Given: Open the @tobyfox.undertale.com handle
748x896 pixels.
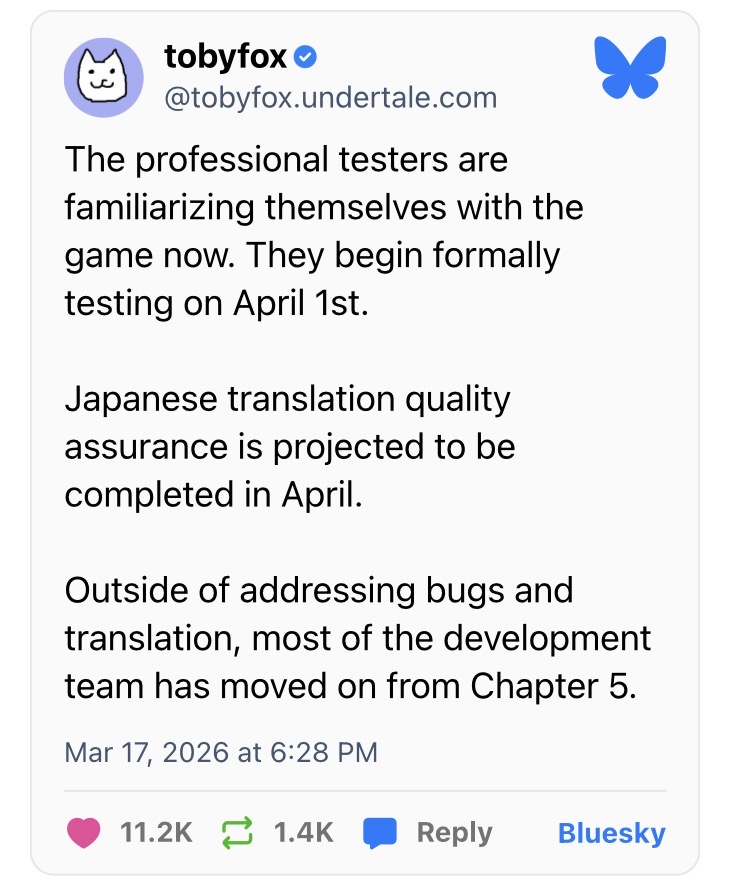Looking at the screenshot, I should [330, 98].
